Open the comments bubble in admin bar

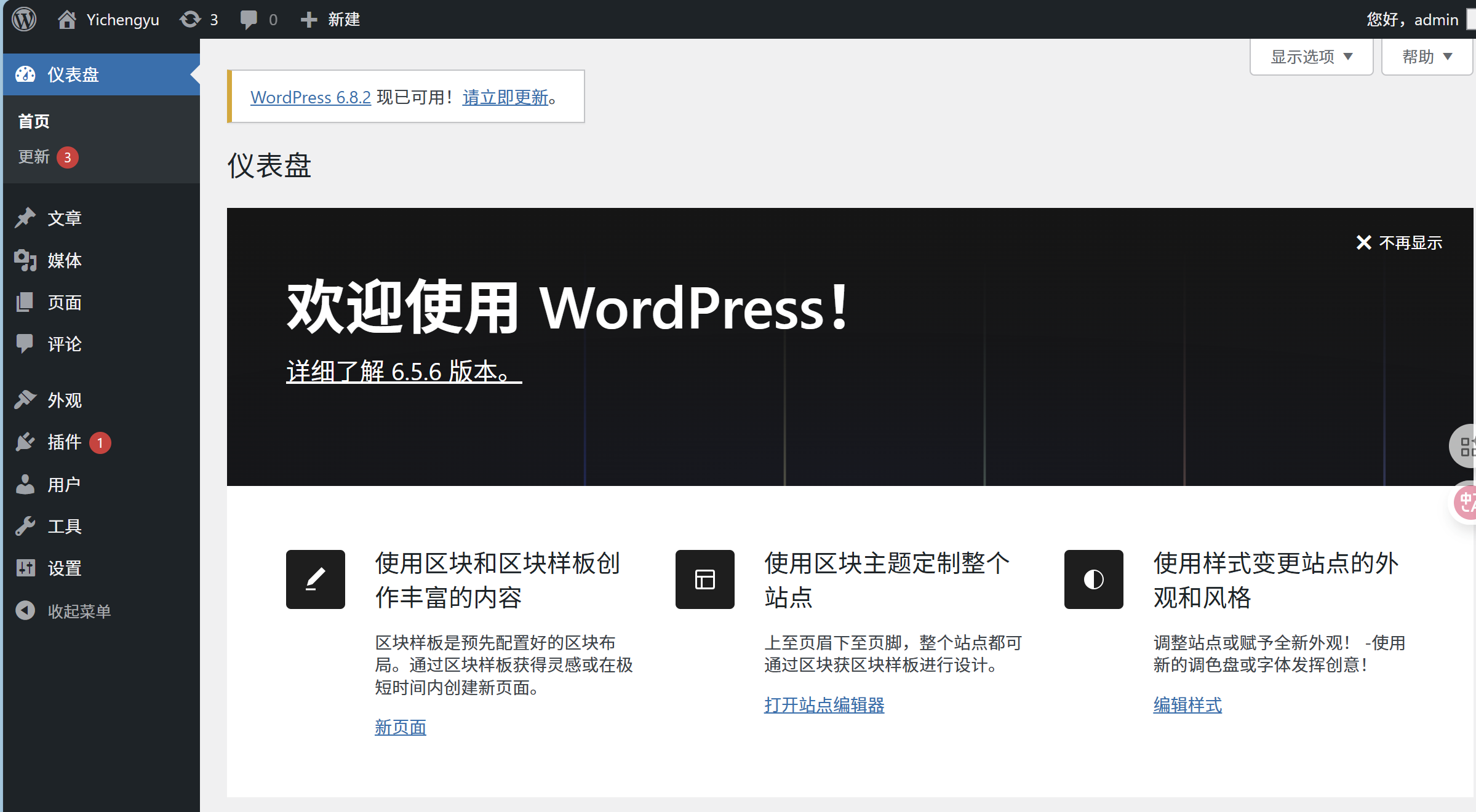[249, 20]
